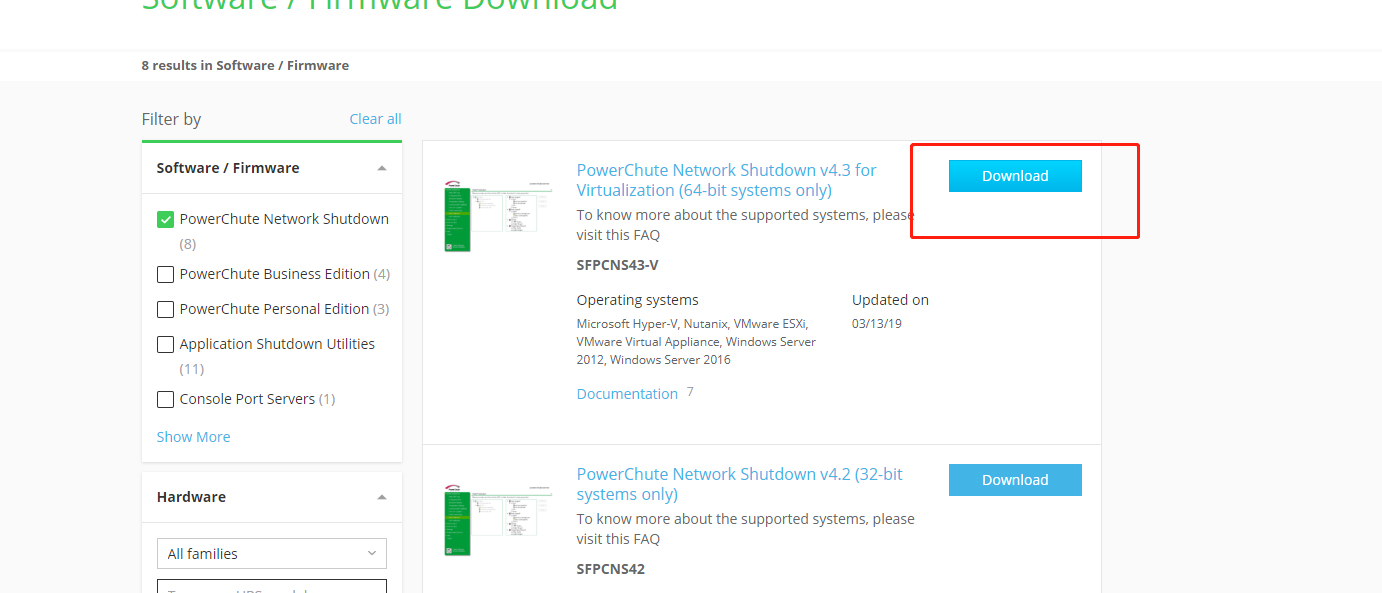The height and width of the screenshot is (593, 1382).
Task: Click the v4.2 product thumbnail image
Action: pos(498,520)
